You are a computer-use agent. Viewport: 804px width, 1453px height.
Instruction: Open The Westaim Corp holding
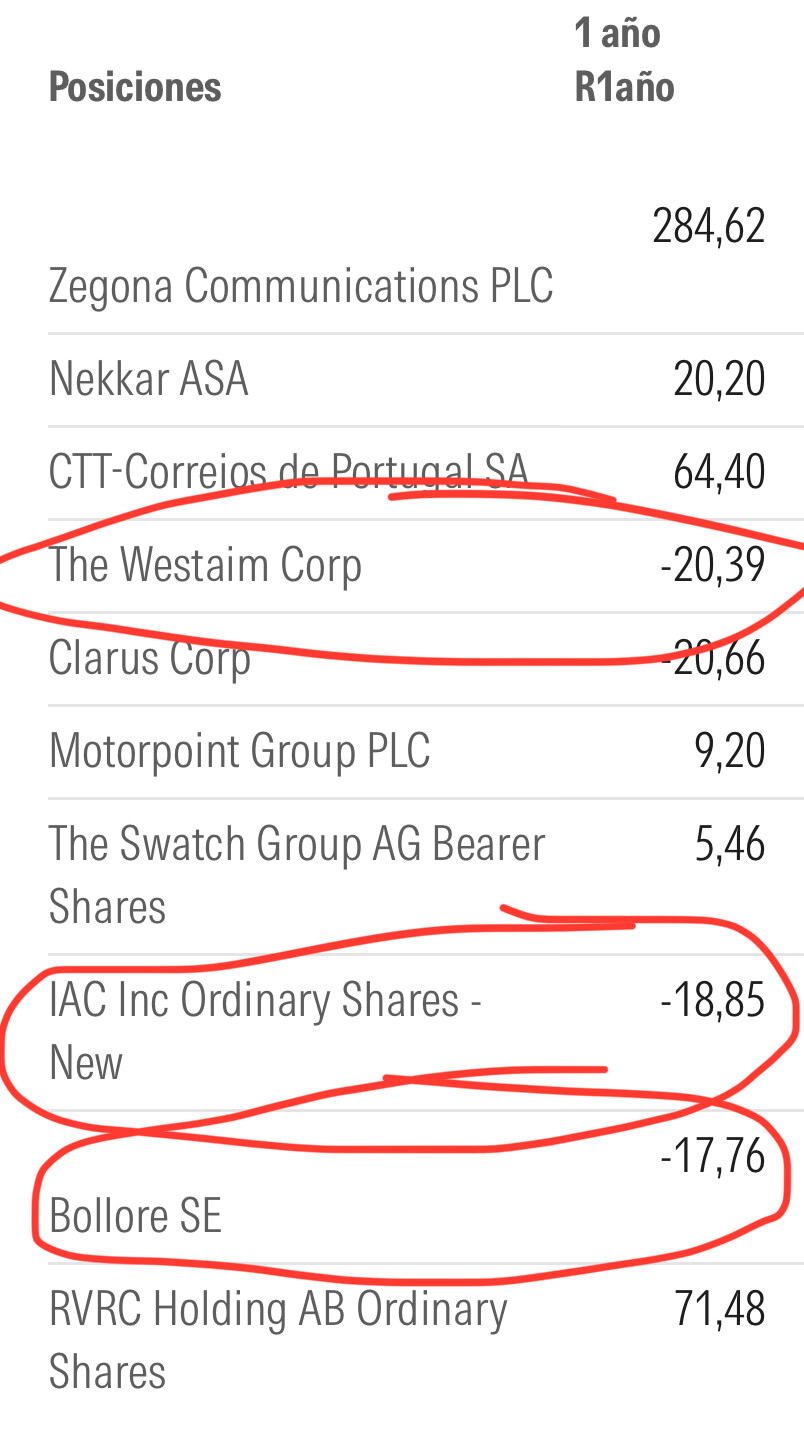coord(205,565)
